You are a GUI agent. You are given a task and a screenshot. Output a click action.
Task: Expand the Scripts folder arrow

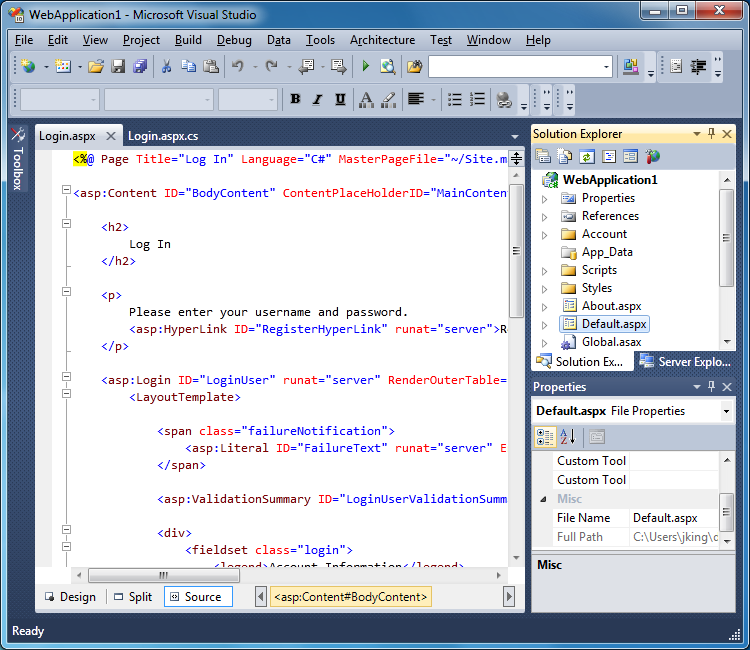(544, 271)
